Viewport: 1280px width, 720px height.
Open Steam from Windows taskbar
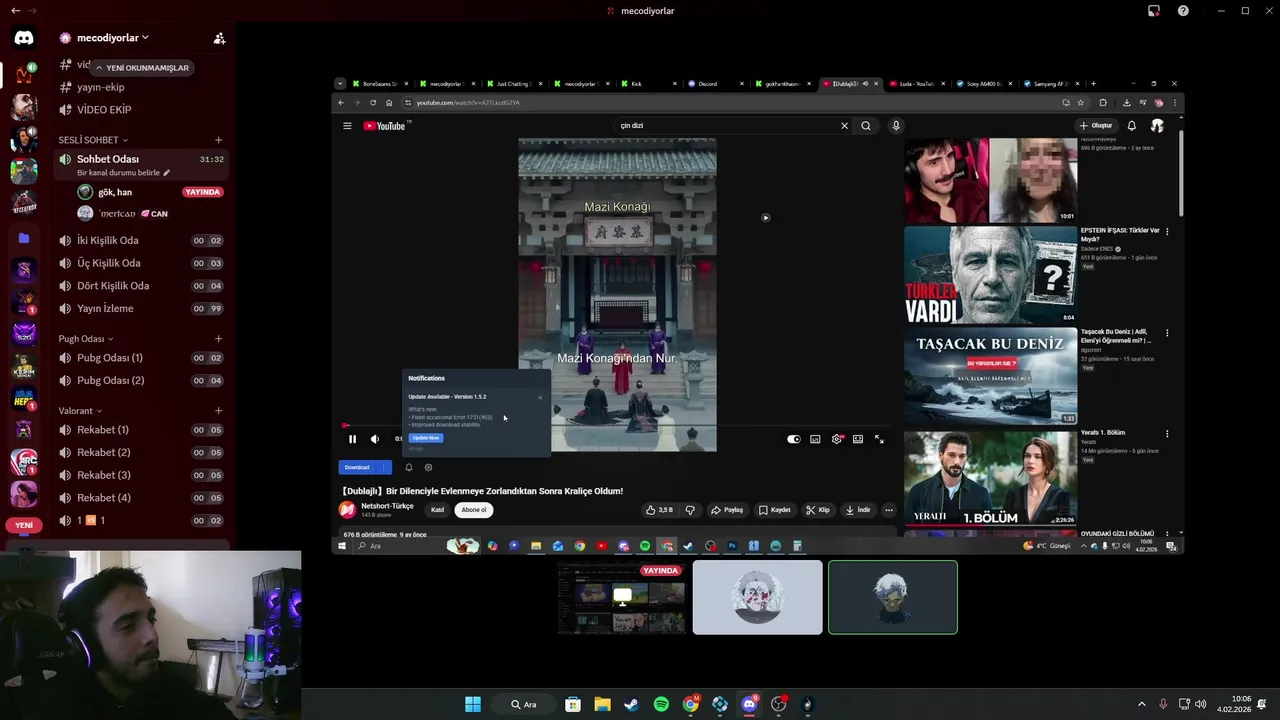pos(632,704)
